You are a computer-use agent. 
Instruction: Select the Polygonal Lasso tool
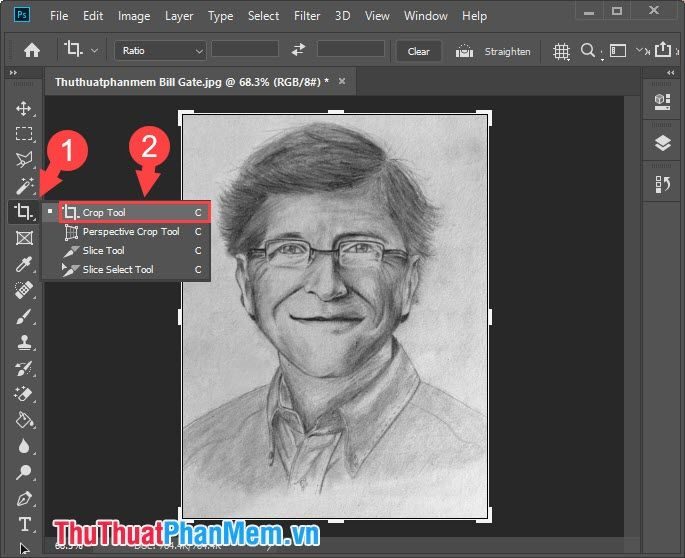pyautogui.click(x=24, y=159)
